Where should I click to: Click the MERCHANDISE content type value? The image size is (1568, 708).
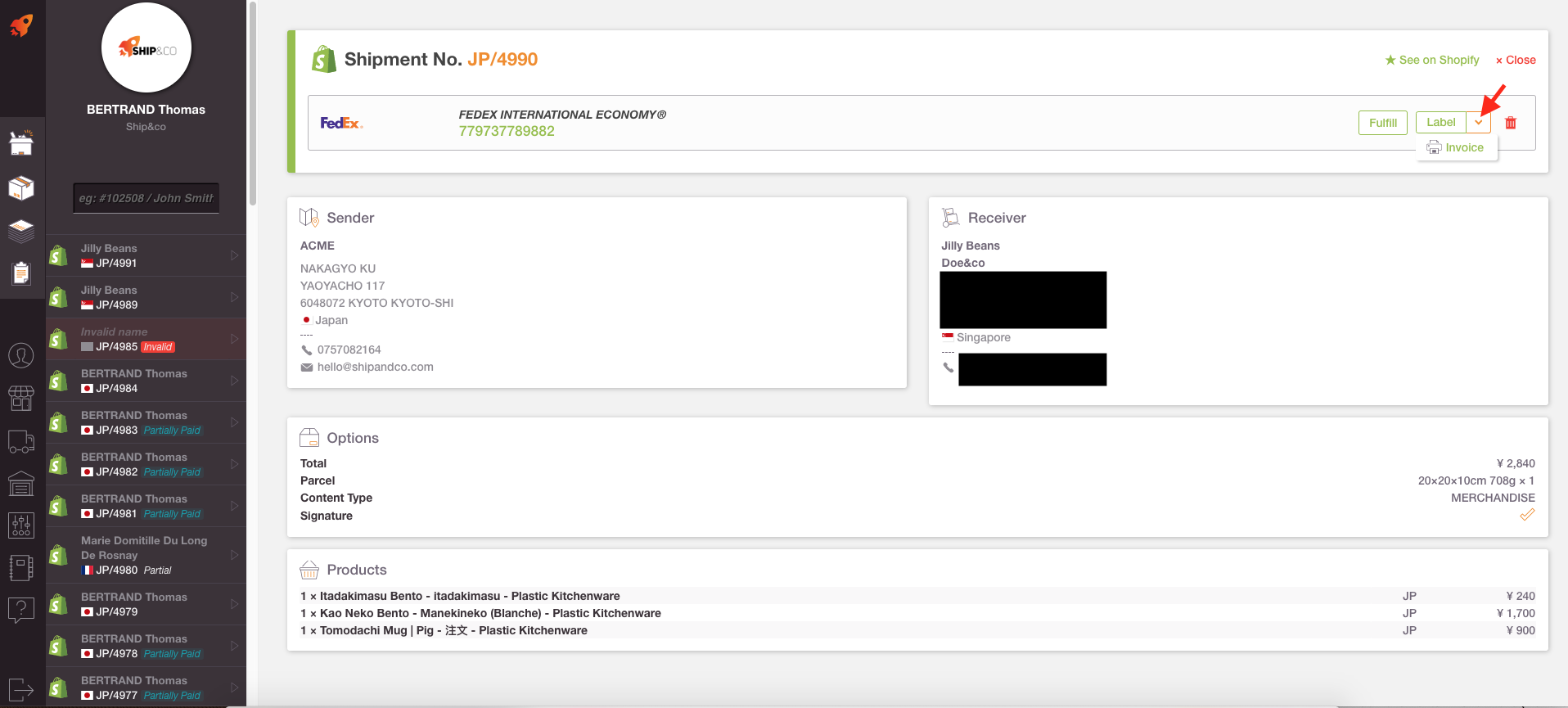1493,498
